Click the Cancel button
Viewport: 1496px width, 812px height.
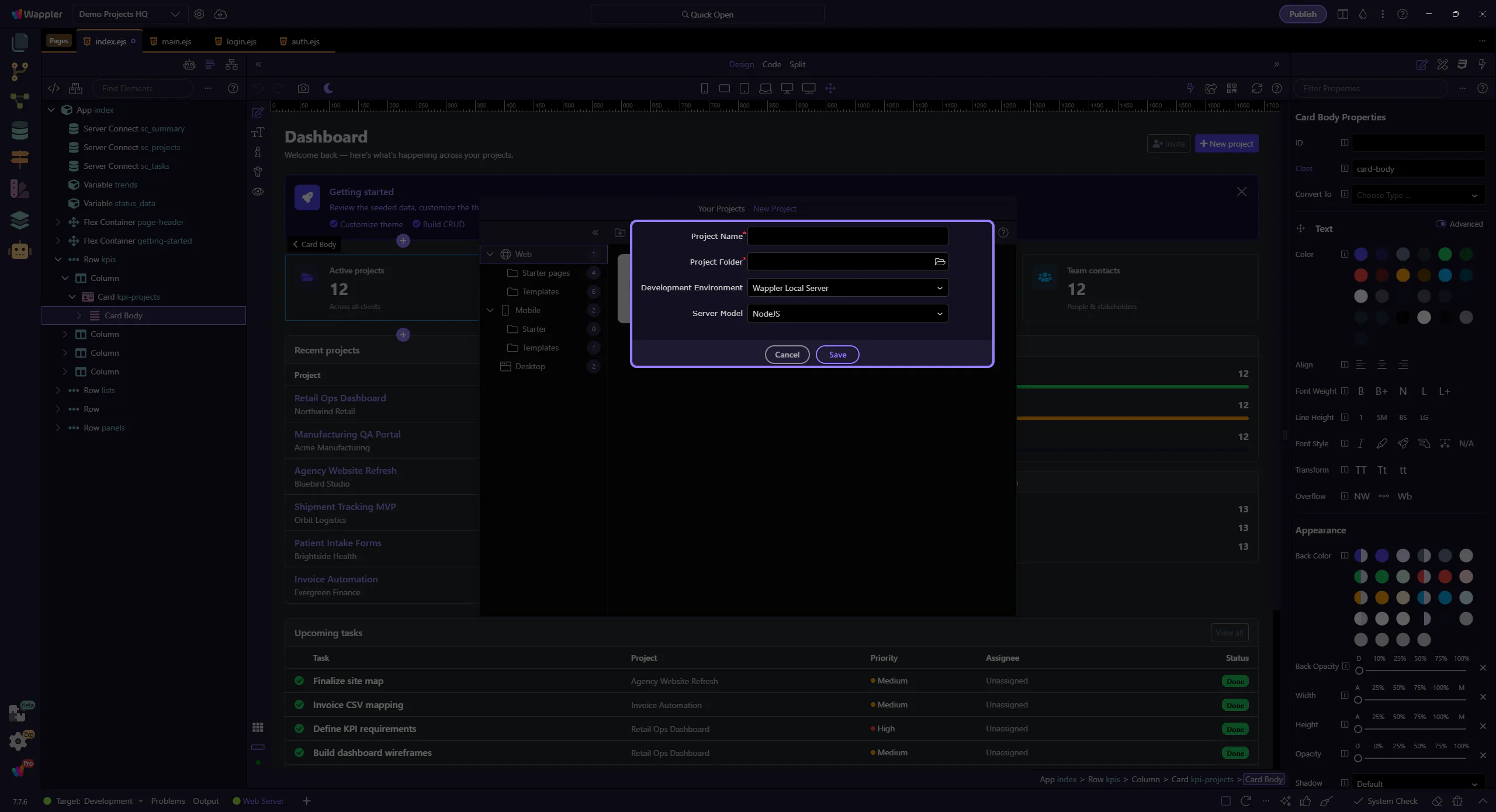pos(787,355)
